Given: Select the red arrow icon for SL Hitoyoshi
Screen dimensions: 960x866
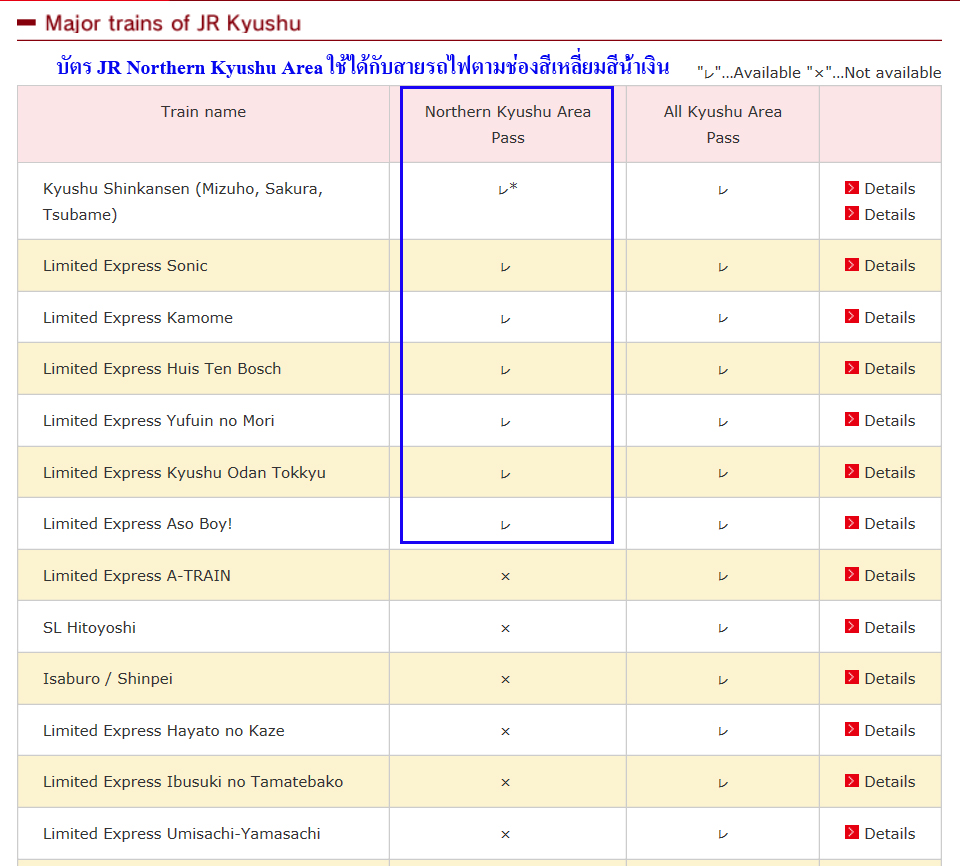Looking at the screenshot, I should tap(852, 627).
